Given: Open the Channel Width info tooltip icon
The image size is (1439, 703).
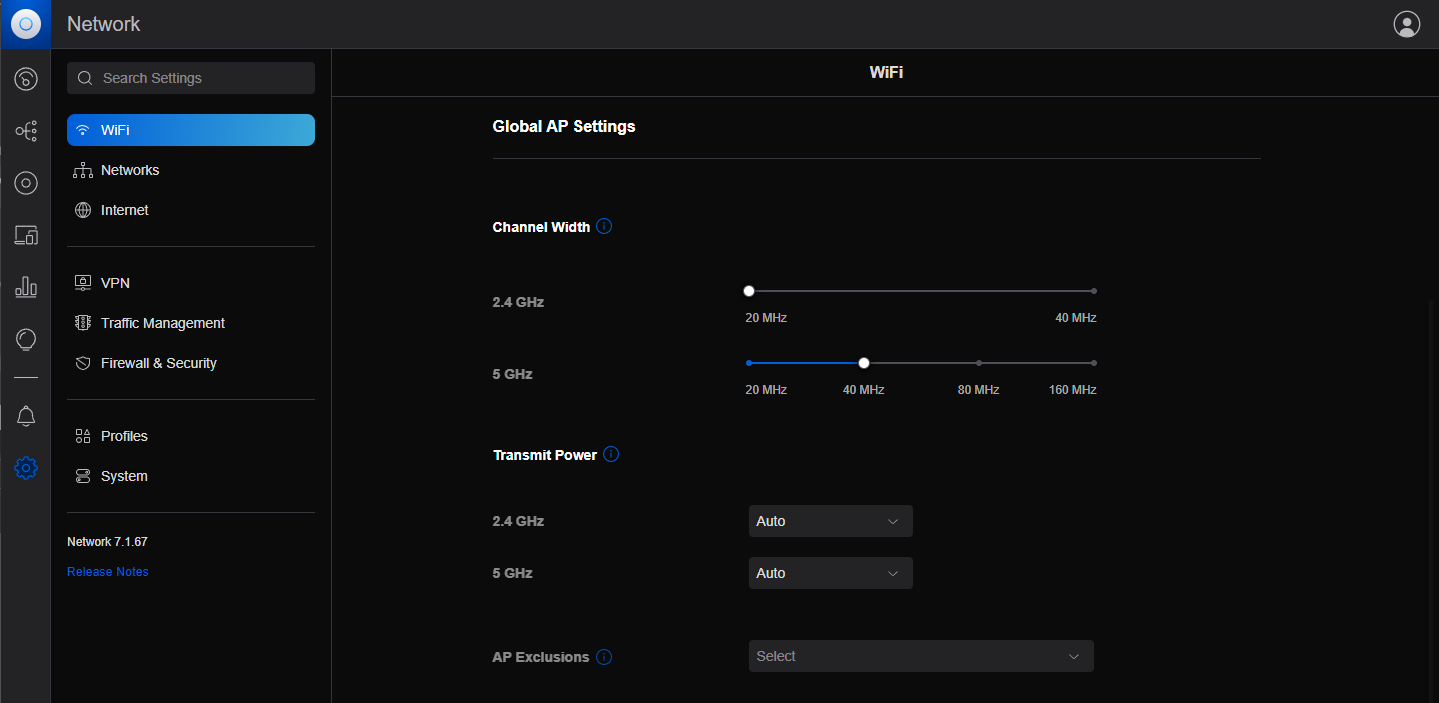Looking at the screenshot, I should pos(603,226).
